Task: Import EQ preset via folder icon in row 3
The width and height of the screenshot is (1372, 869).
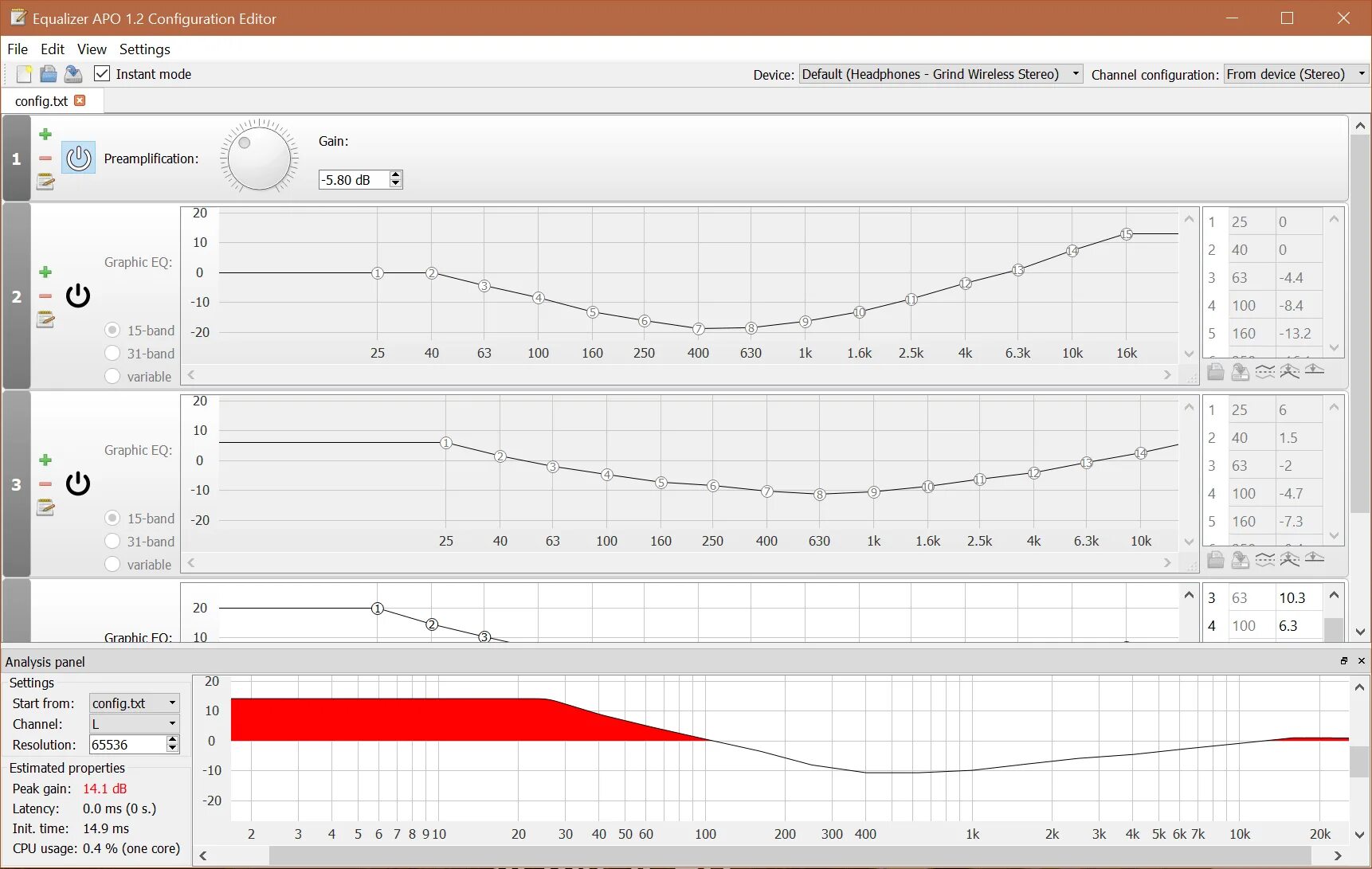Action: pos(1216,559)
